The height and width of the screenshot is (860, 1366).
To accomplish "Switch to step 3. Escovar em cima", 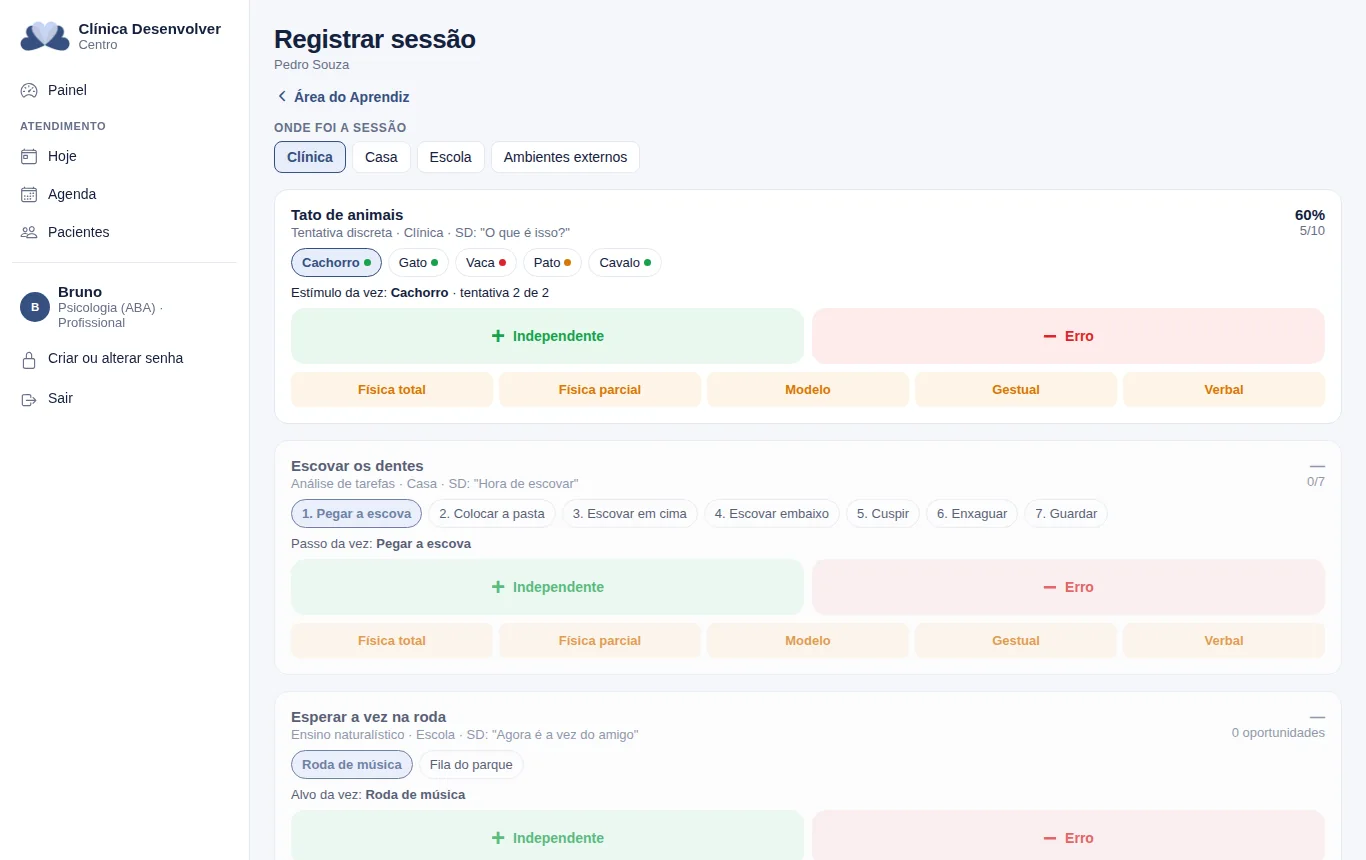I will click(630, 513).
